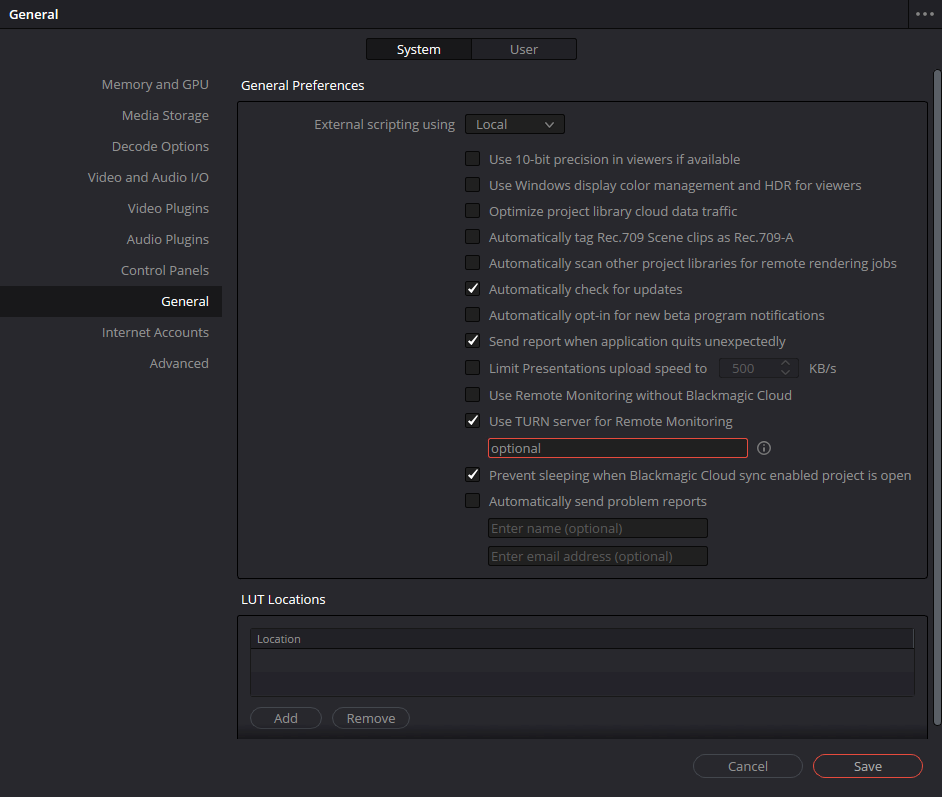The width and height of the screenshot is (942, 797).
Task: Open Memory and GPU settings
Action: (155, 85)
